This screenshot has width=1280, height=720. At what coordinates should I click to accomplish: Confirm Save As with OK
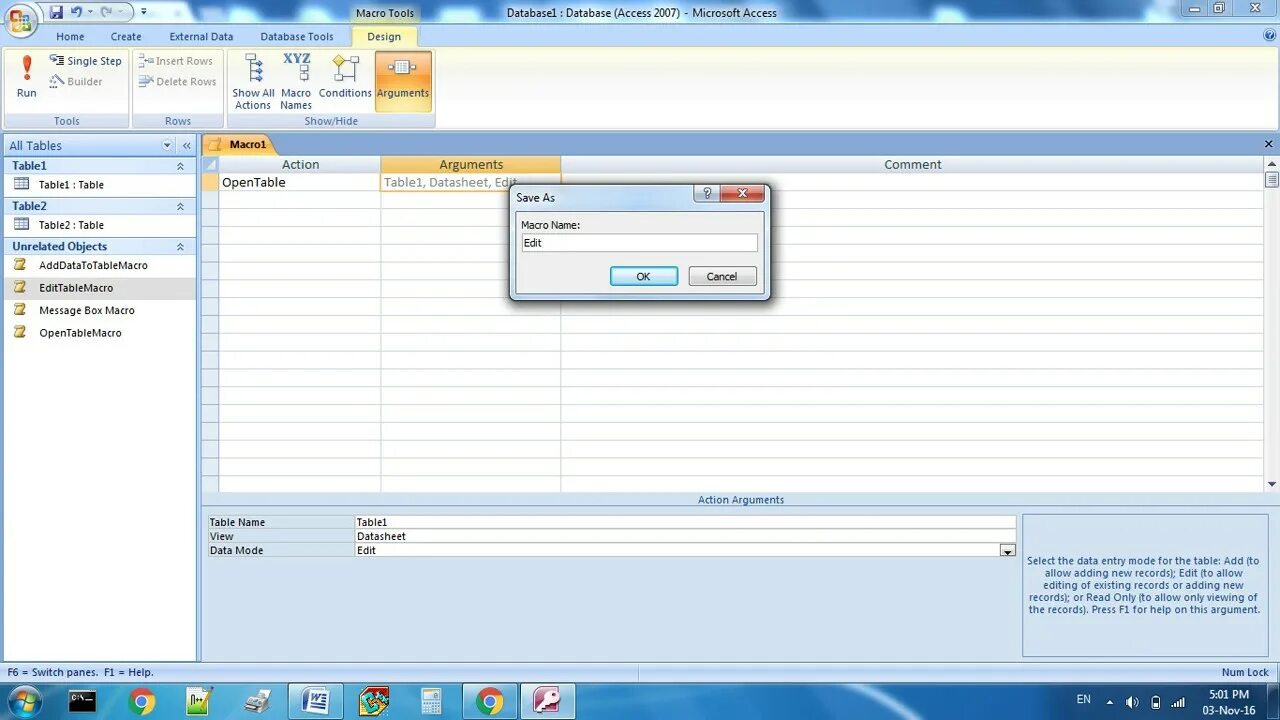(x=644, y=277)
